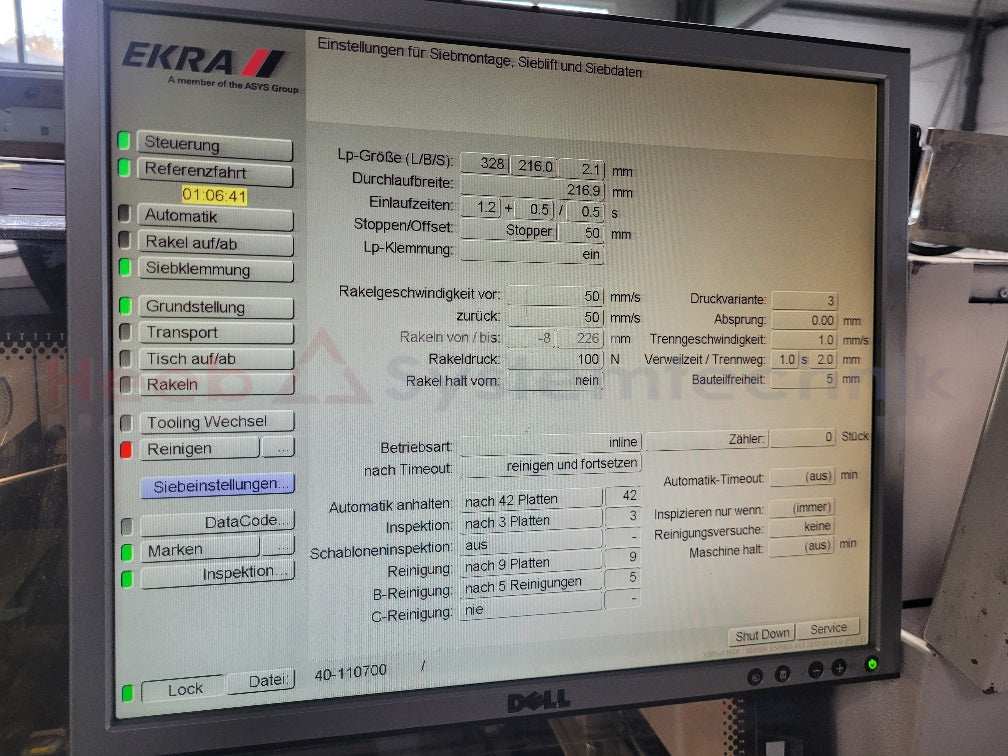Viewport: 1008px width, 756px height.
Task: Open Reinigung 'nach 9 Platten' selector
Action: (x=531, y=563)
